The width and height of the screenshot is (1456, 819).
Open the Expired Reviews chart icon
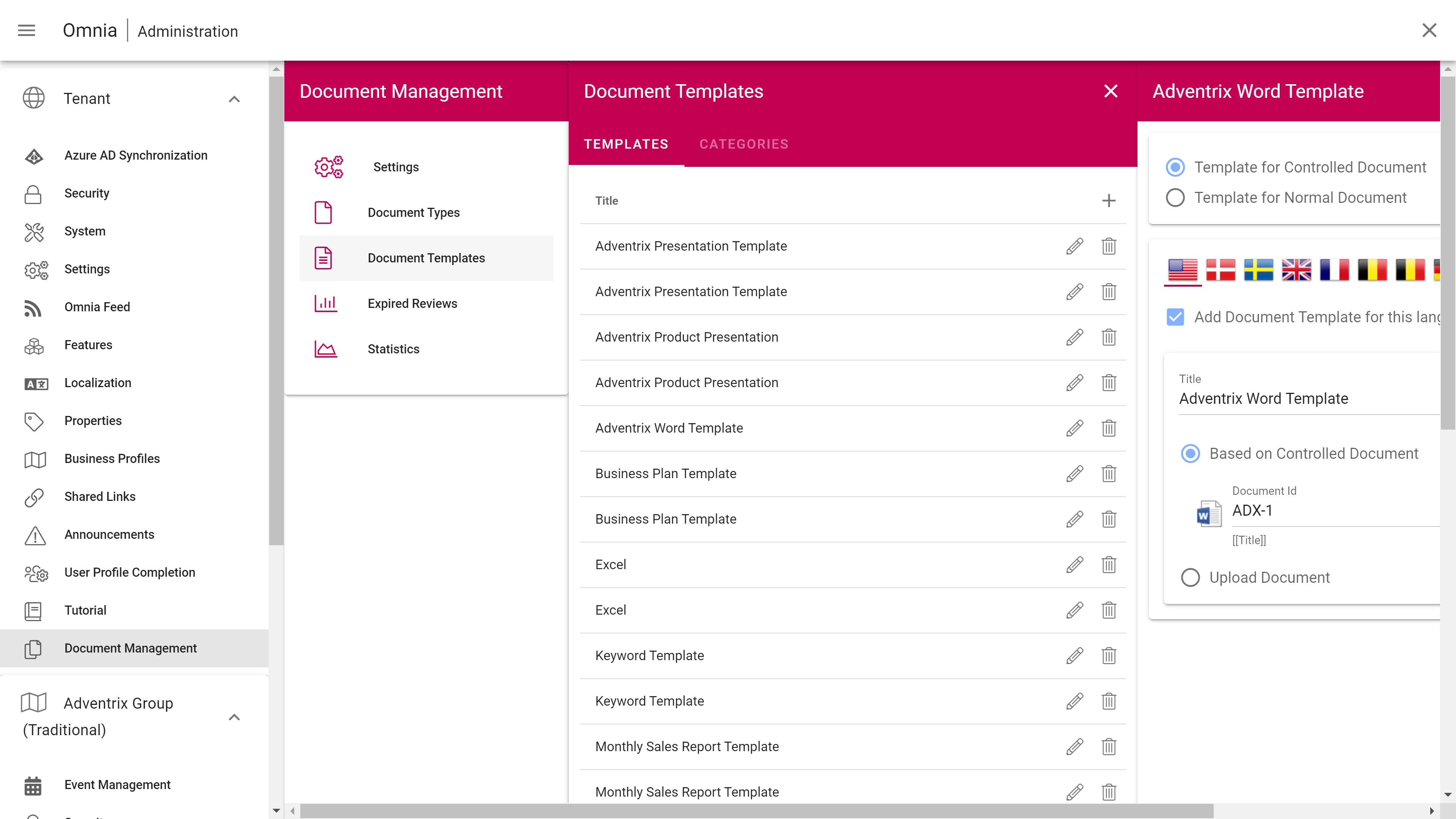325,303
